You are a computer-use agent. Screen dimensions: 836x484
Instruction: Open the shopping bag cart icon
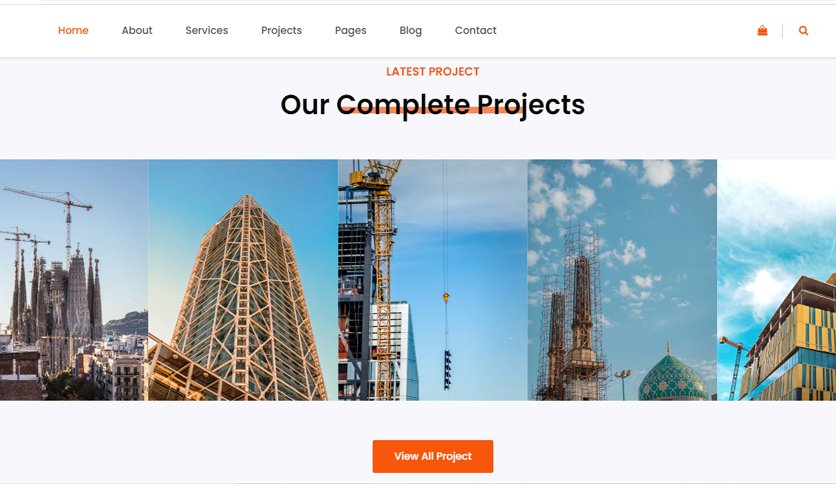coord(762,30)
